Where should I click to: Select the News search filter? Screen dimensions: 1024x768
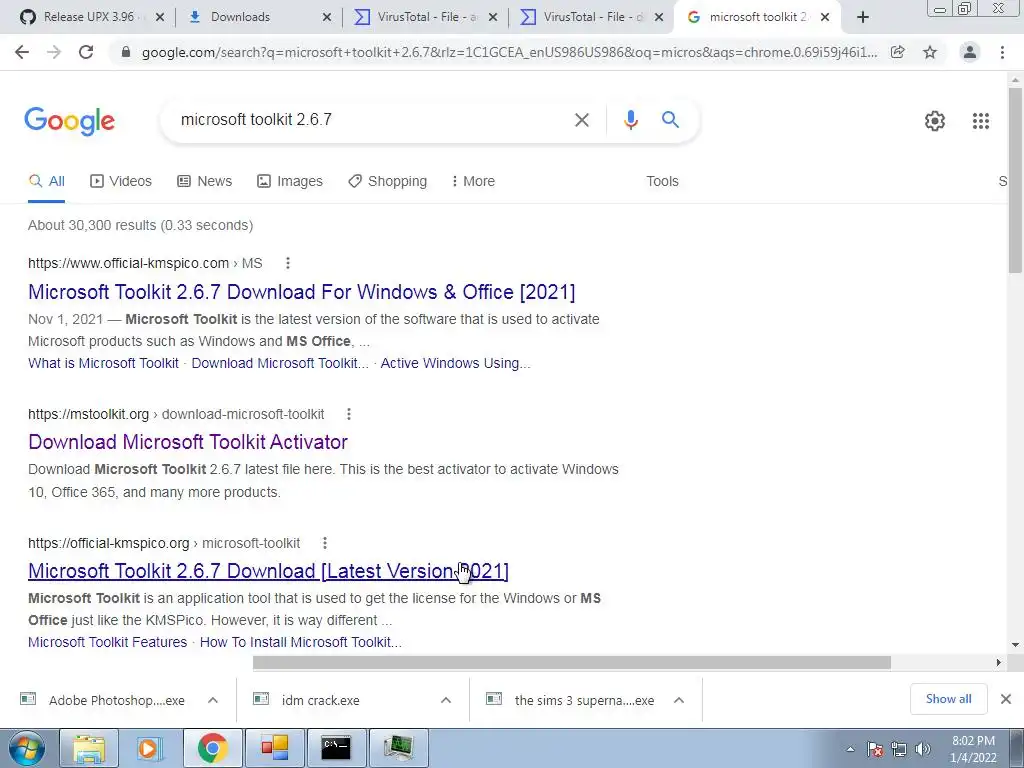click(204, 182)
